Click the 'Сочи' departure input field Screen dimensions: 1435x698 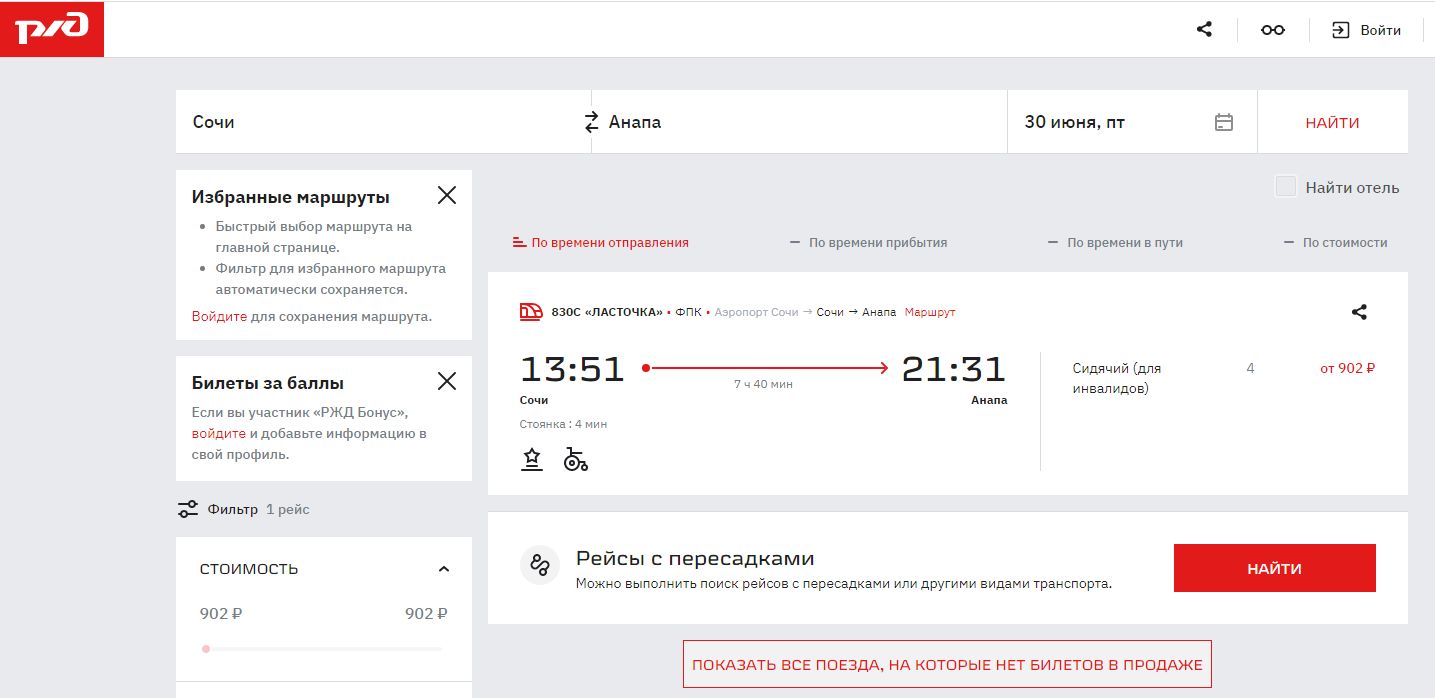pos(380,122)
